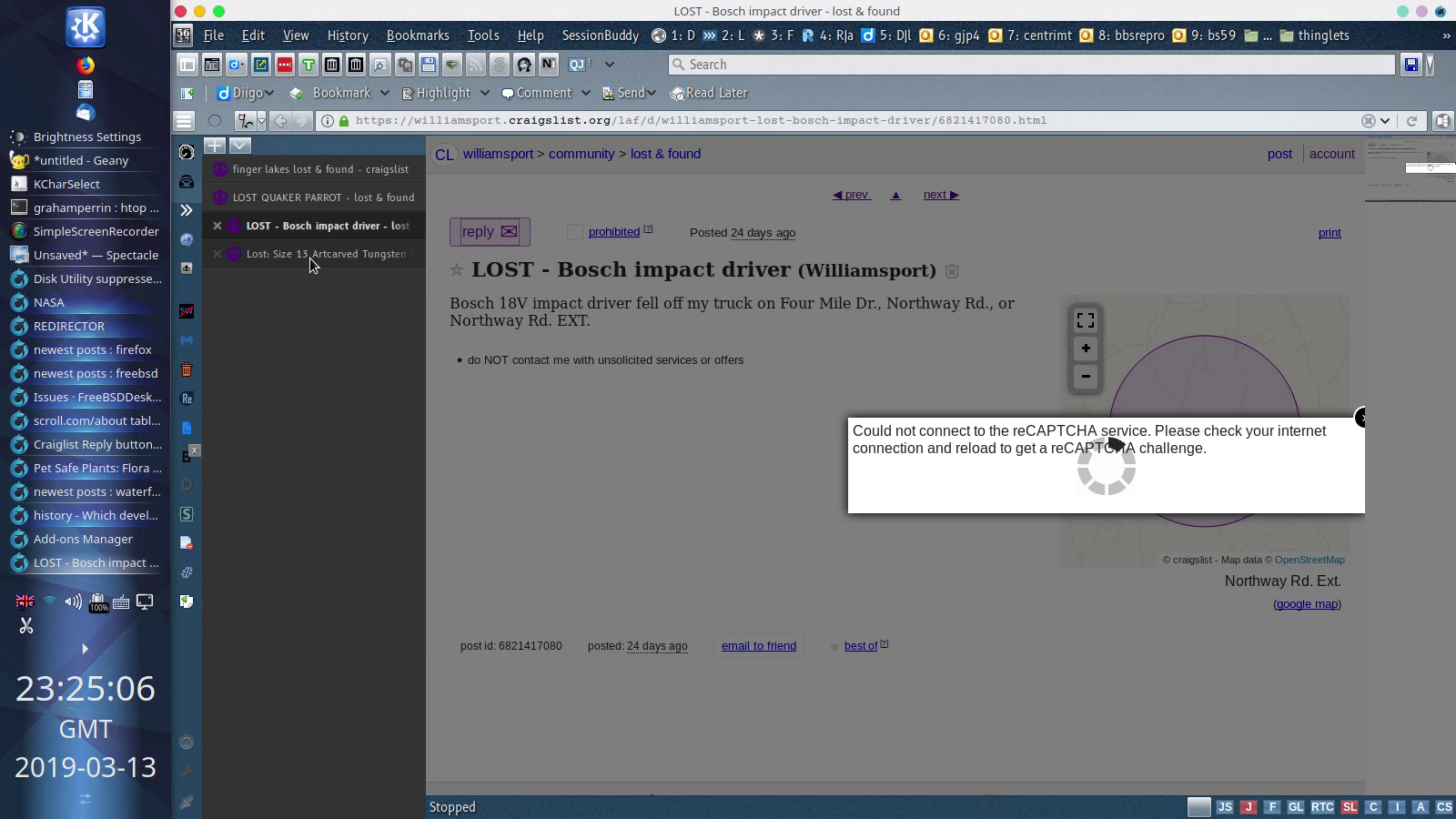This screenshot has height=819, width=1456.
Task: Favorite this posting with the star
Action: (457, 270)
